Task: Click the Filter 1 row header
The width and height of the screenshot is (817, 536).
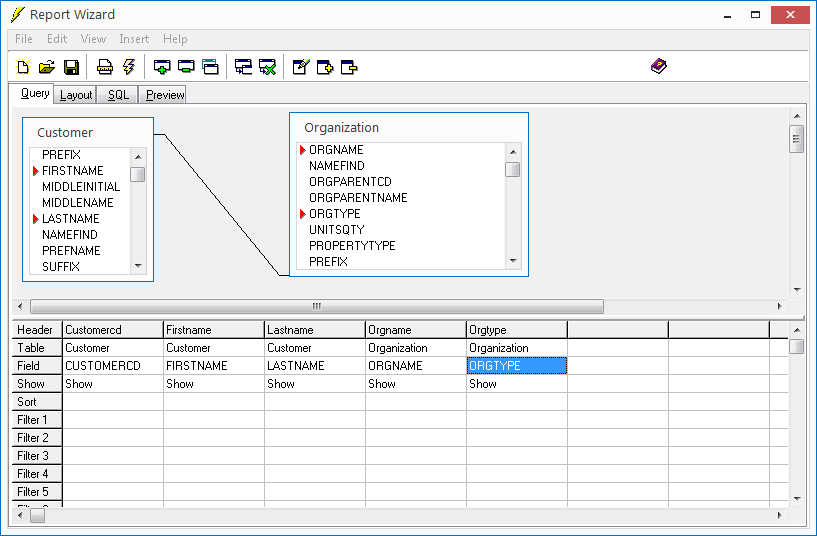Action: (x=36, y=420)
